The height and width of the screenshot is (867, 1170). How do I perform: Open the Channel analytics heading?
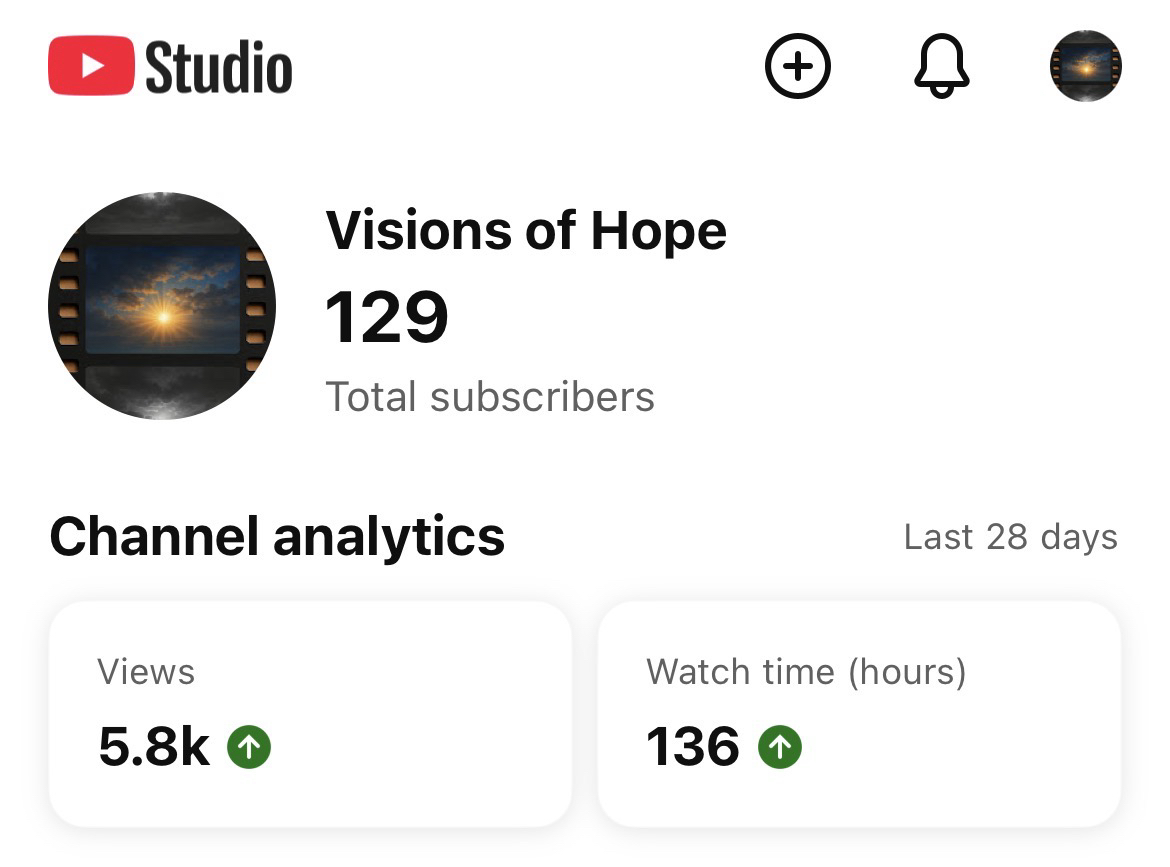(277, 536)
